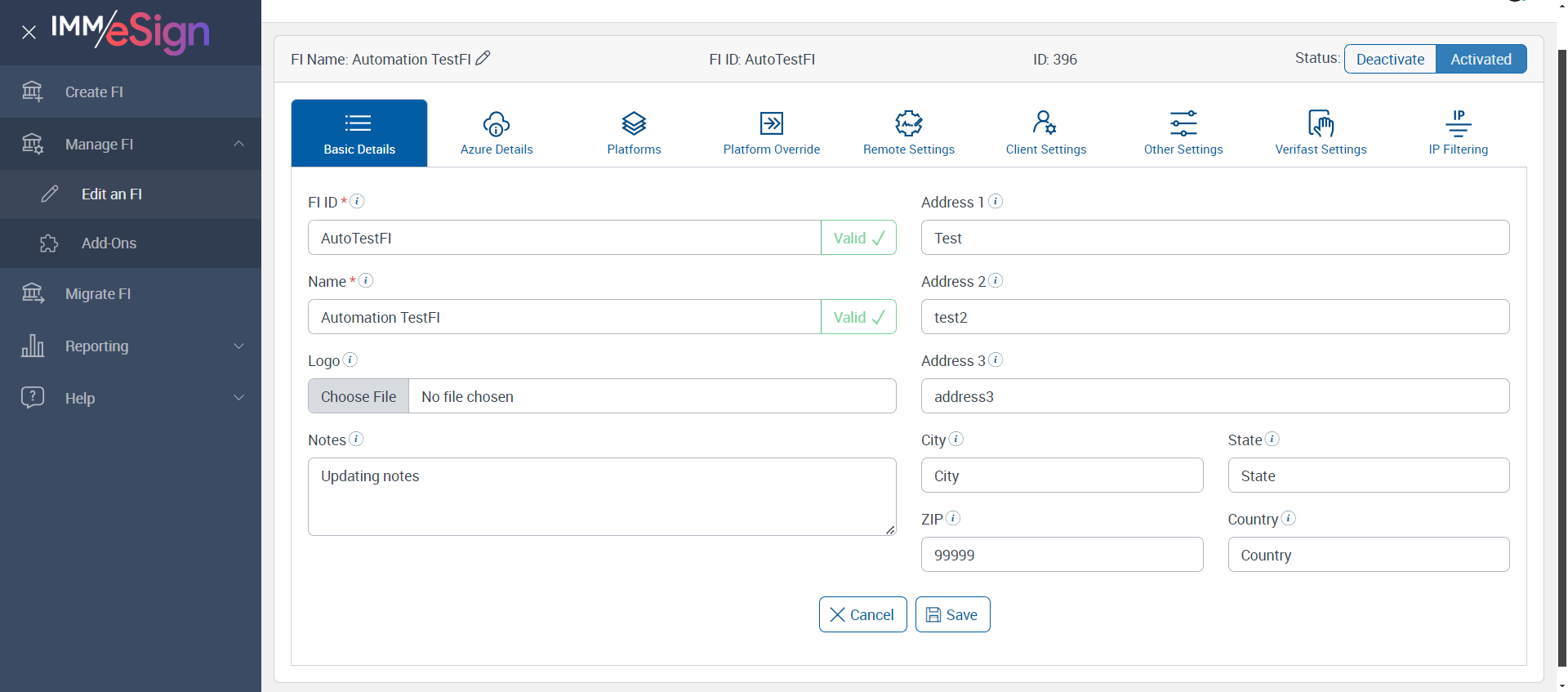Click the ZIP info icon
This screenshot has width=1568, height=692.
click(953, 518)
